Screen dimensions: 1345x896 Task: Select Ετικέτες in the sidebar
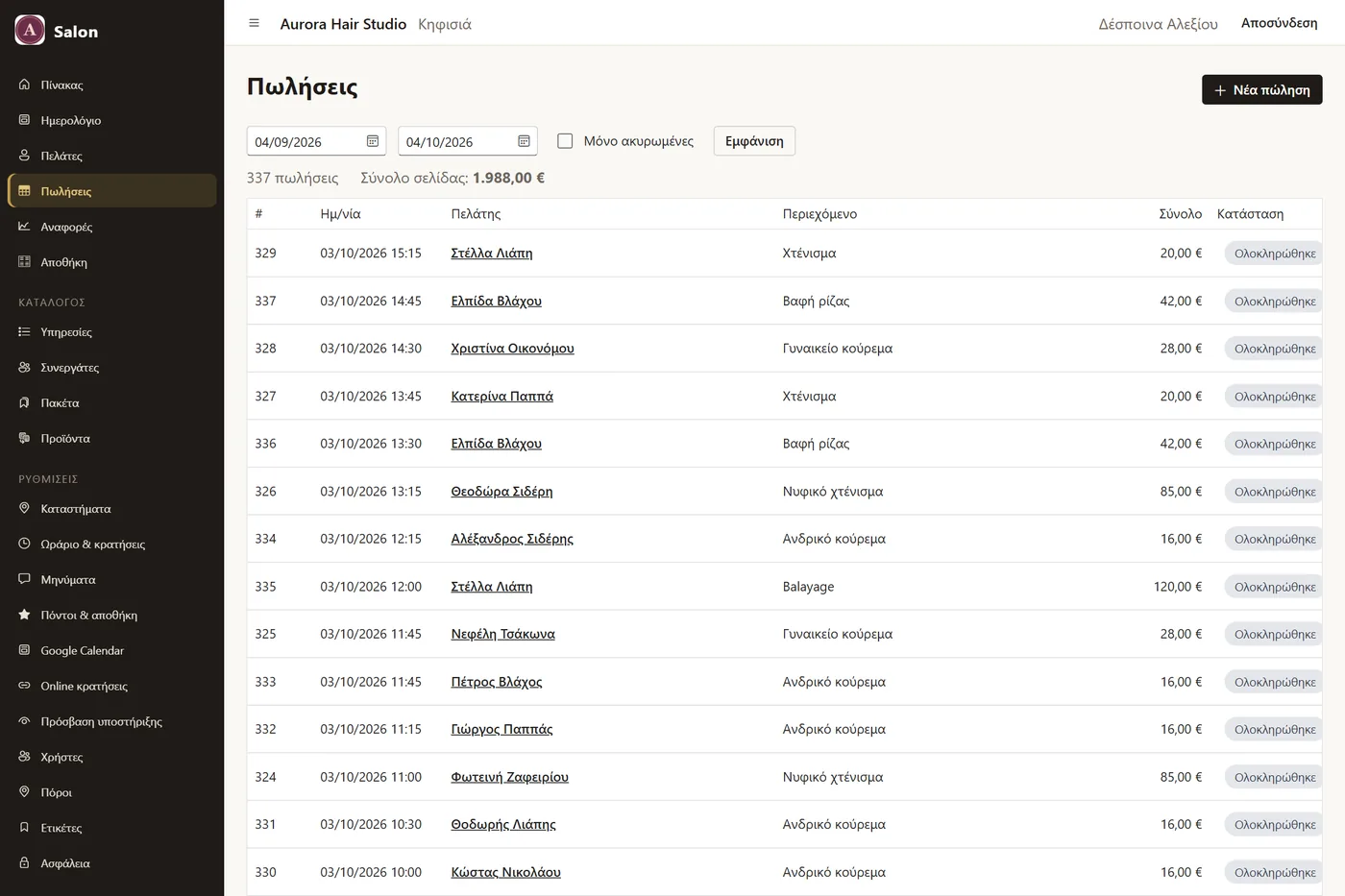tap(112, 828)
